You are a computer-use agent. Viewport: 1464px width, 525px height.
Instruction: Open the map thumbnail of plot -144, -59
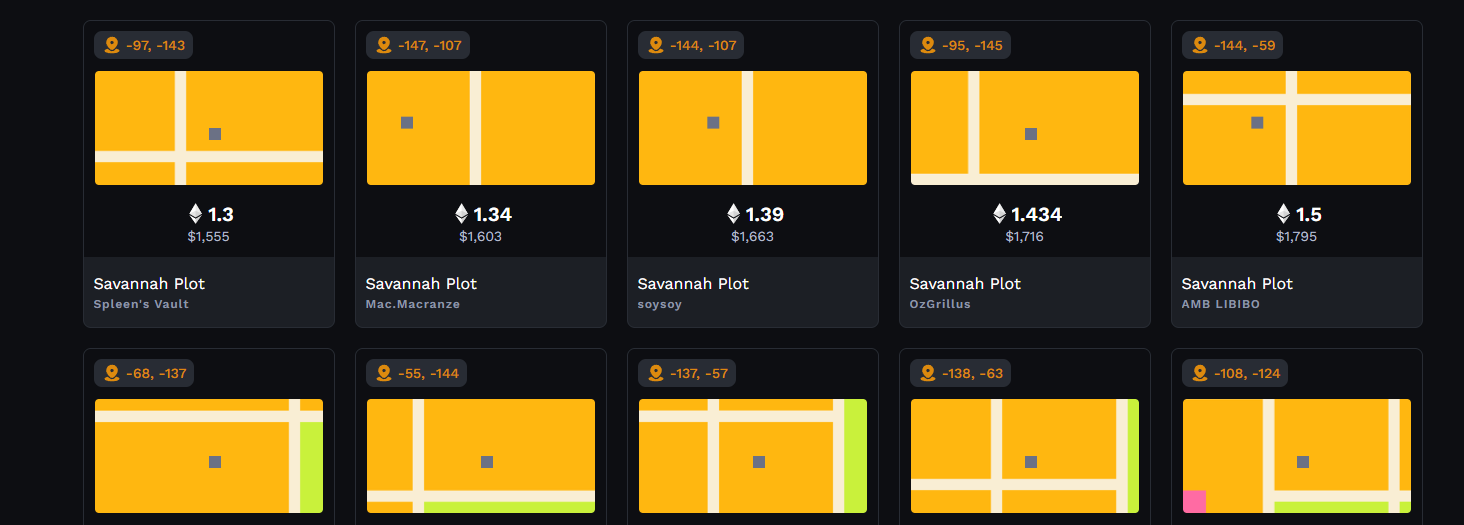(1297, 128)
